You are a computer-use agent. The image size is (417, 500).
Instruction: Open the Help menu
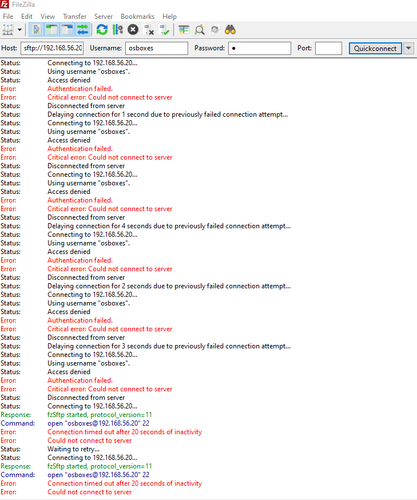click(x=169, y=17)
